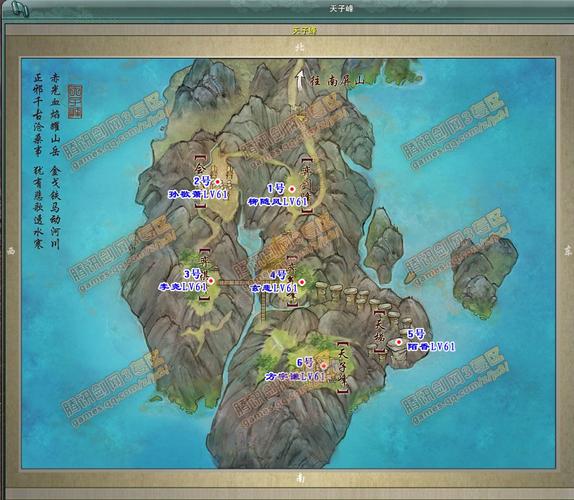Click the 柳随风LV61 label
Screen dimensions: 574x500
click(277, 201)
